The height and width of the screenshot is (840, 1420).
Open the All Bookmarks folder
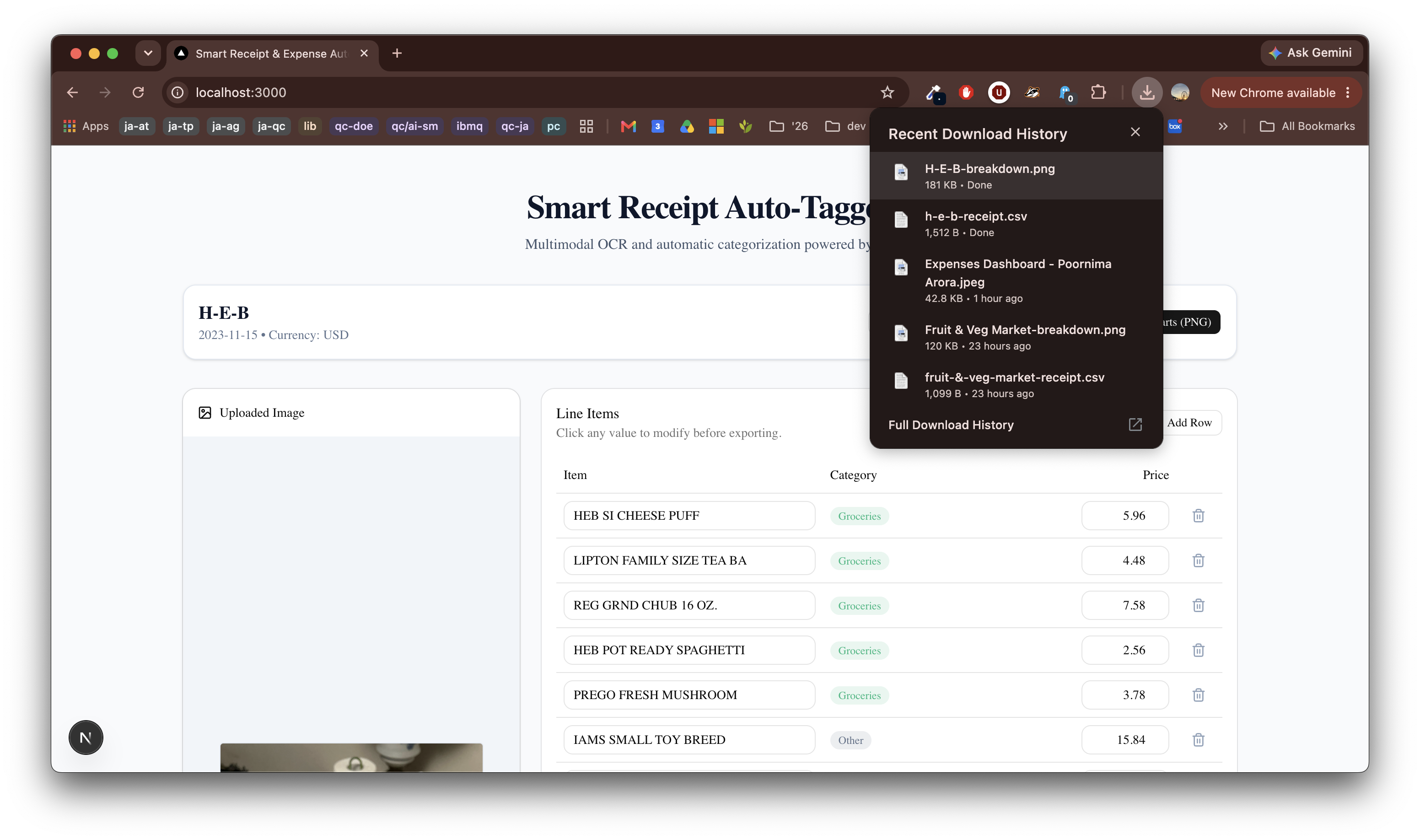(x=1307, y=126)
